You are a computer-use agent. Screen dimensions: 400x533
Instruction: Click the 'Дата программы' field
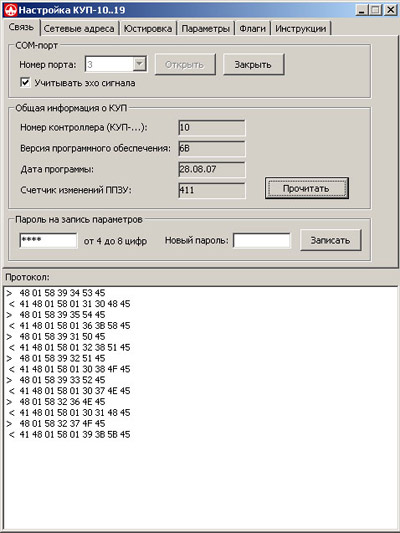click(211, 169)
